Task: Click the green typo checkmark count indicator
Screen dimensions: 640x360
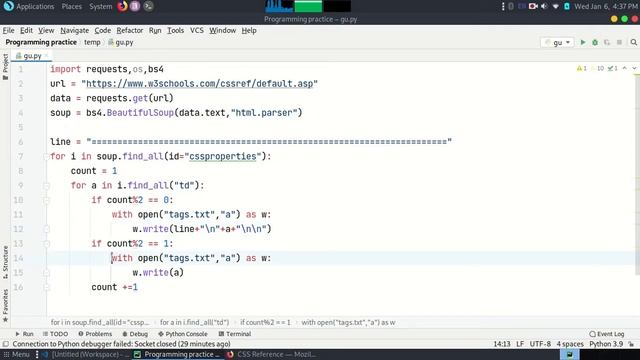Action: [613, 69]
